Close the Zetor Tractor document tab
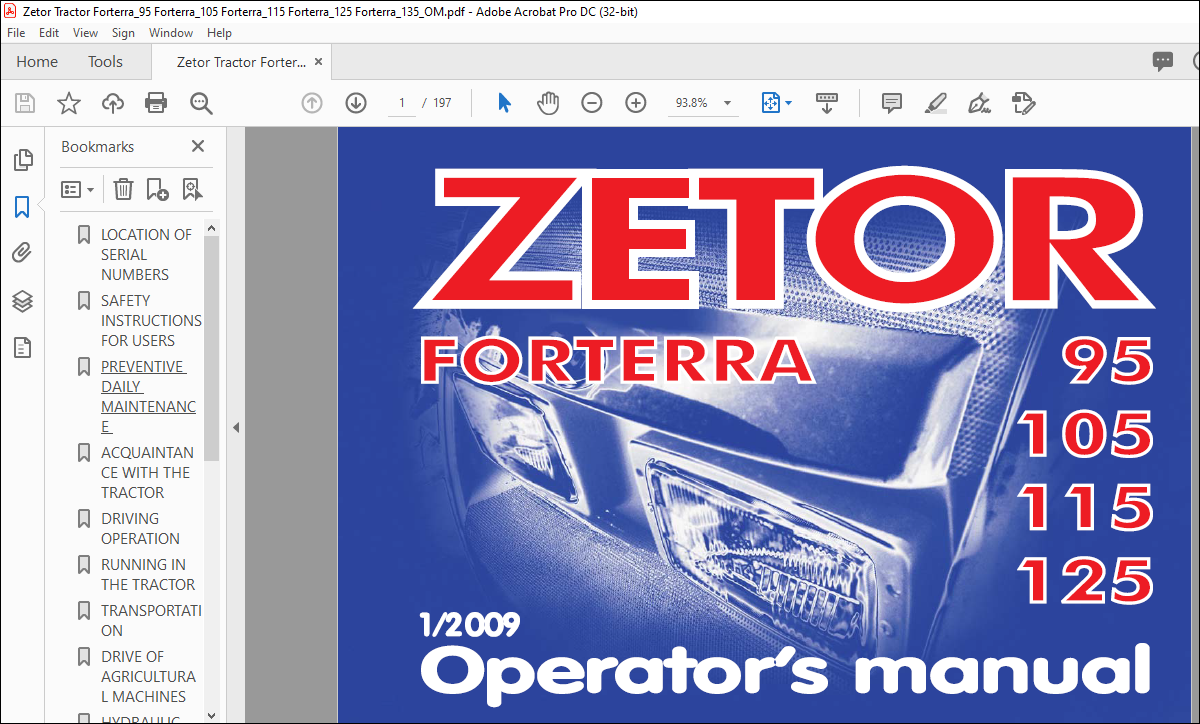 319,62
